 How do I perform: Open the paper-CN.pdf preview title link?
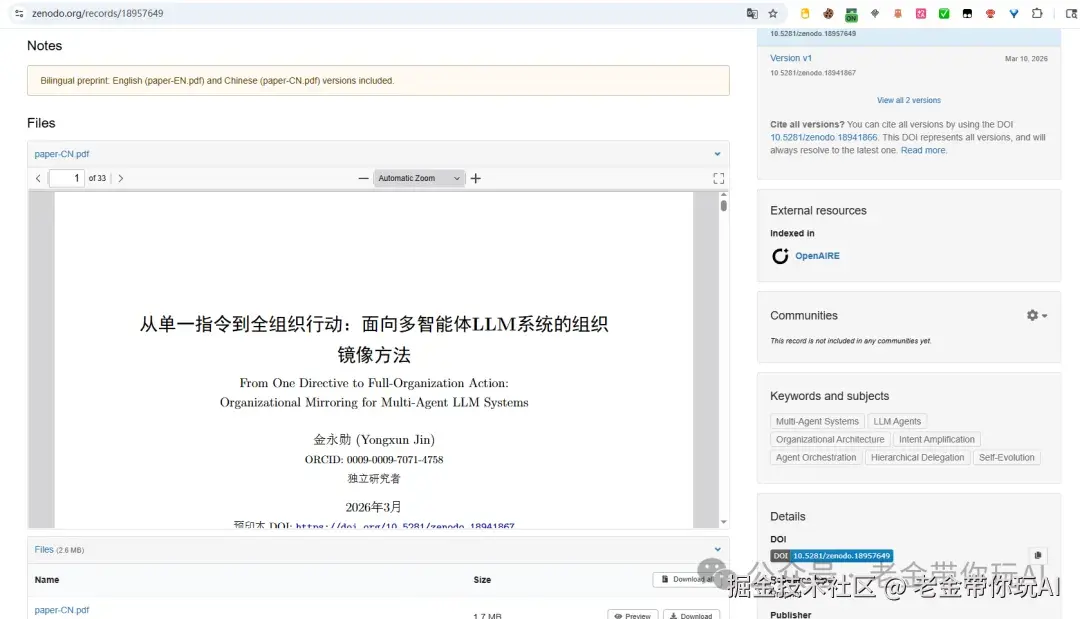pos(61,154)
